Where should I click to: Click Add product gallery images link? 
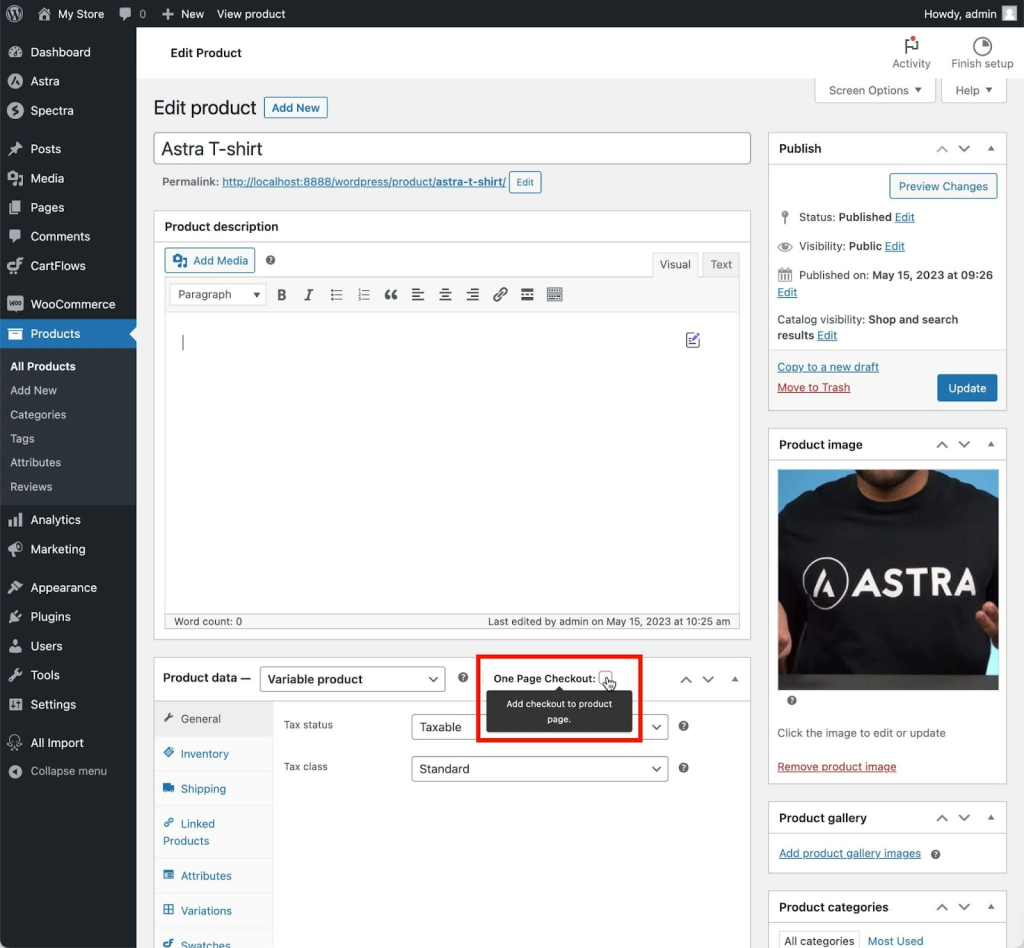click(x=850, y=853)
